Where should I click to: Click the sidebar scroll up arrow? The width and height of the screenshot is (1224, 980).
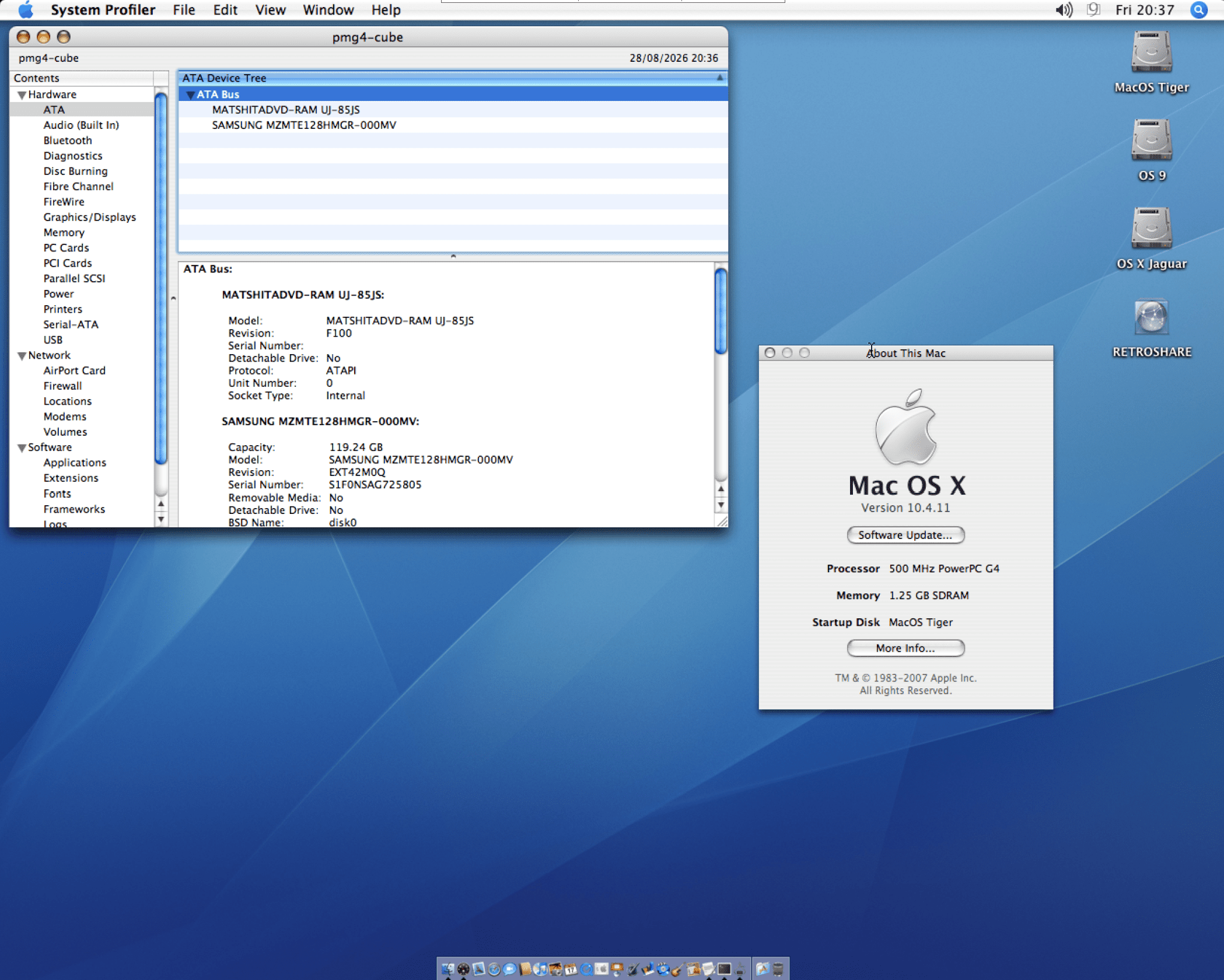point(161,503)
